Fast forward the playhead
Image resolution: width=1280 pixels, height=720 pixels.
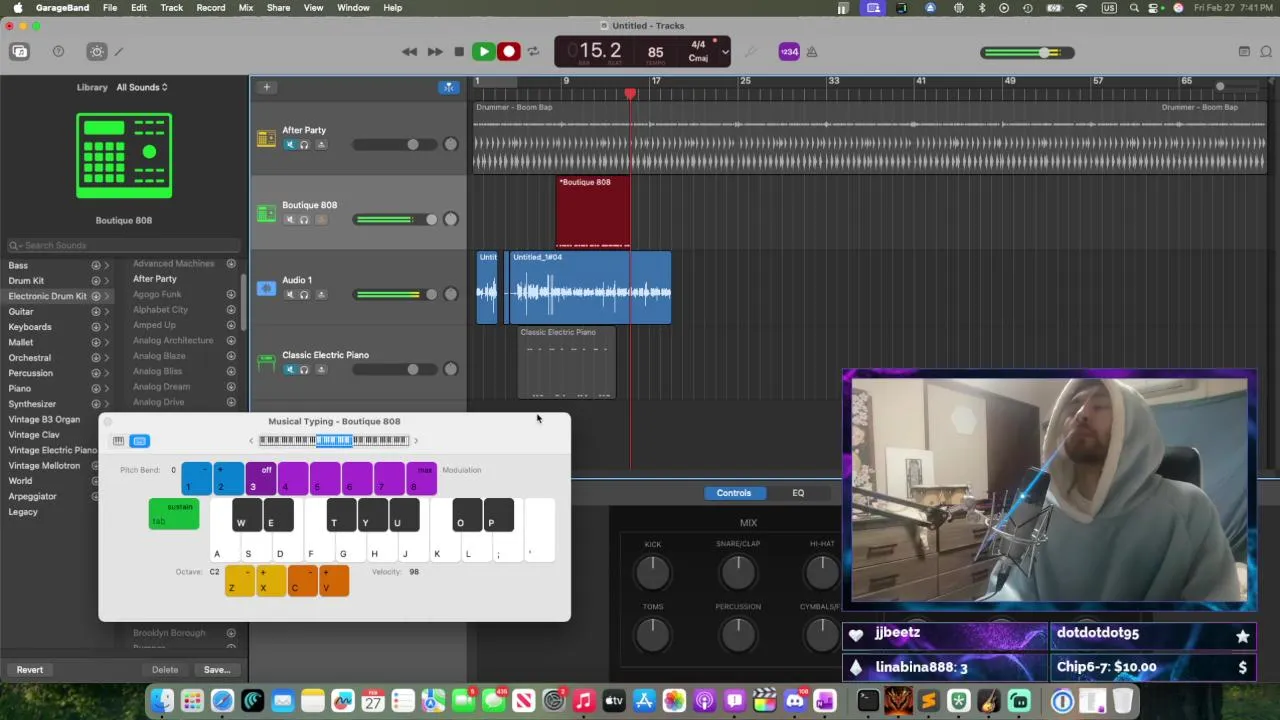[434, 52]
